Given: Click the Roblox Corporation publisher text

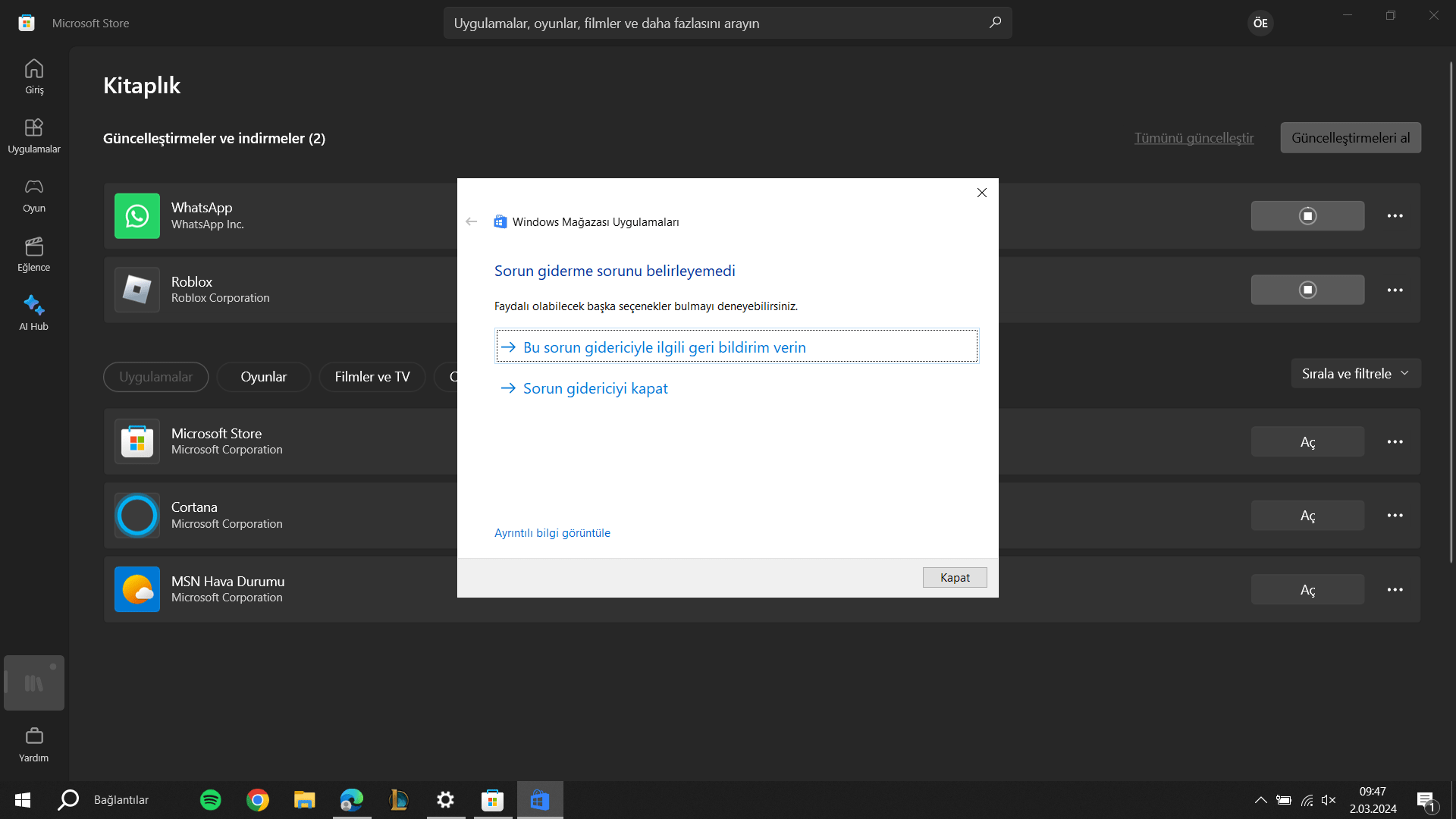Looking at the screenshot, I should pos(221,298).
